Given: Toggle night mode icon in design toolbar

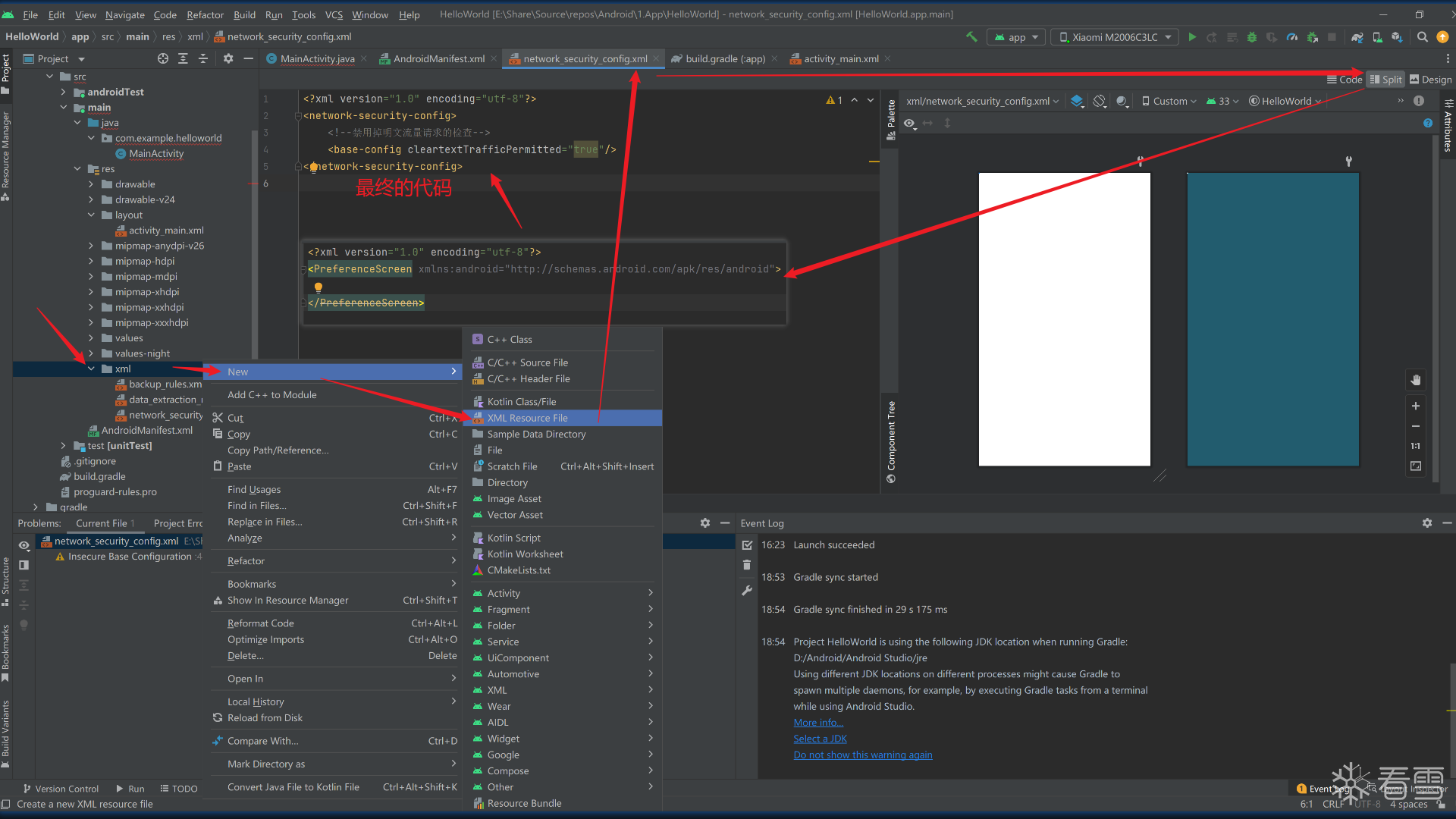Looking at the screenshot, I should 1122,101.
